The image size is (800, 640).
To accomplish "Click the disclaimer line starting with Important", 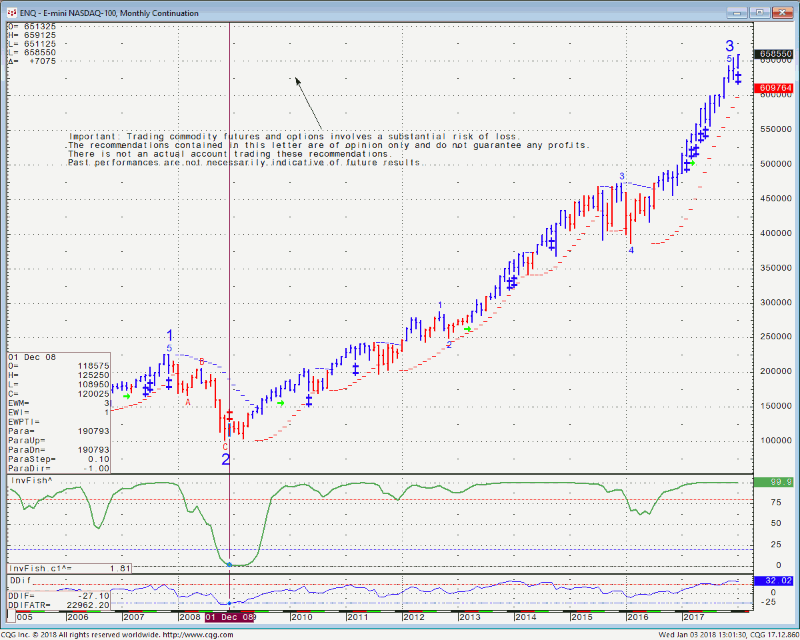I will coord(295,137).
